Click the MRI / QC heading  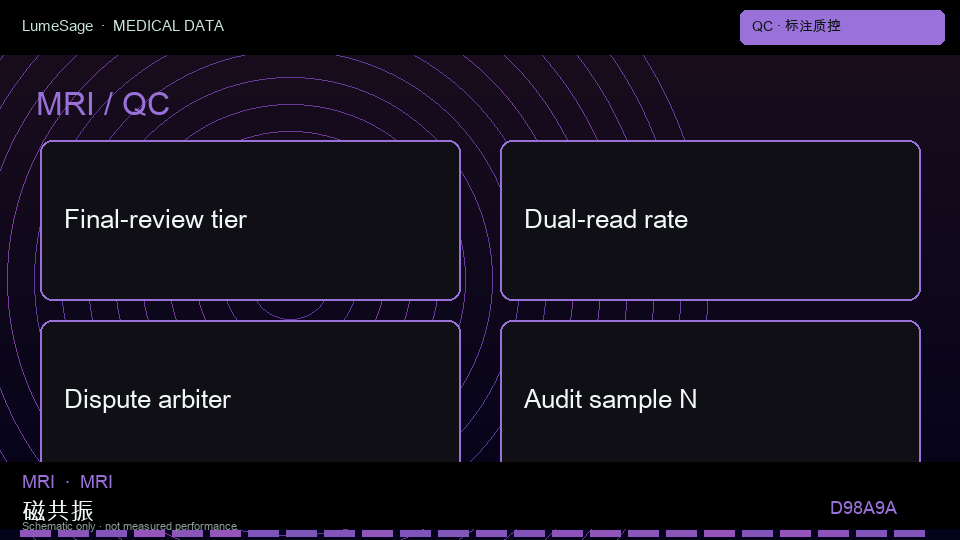point(103,104)
